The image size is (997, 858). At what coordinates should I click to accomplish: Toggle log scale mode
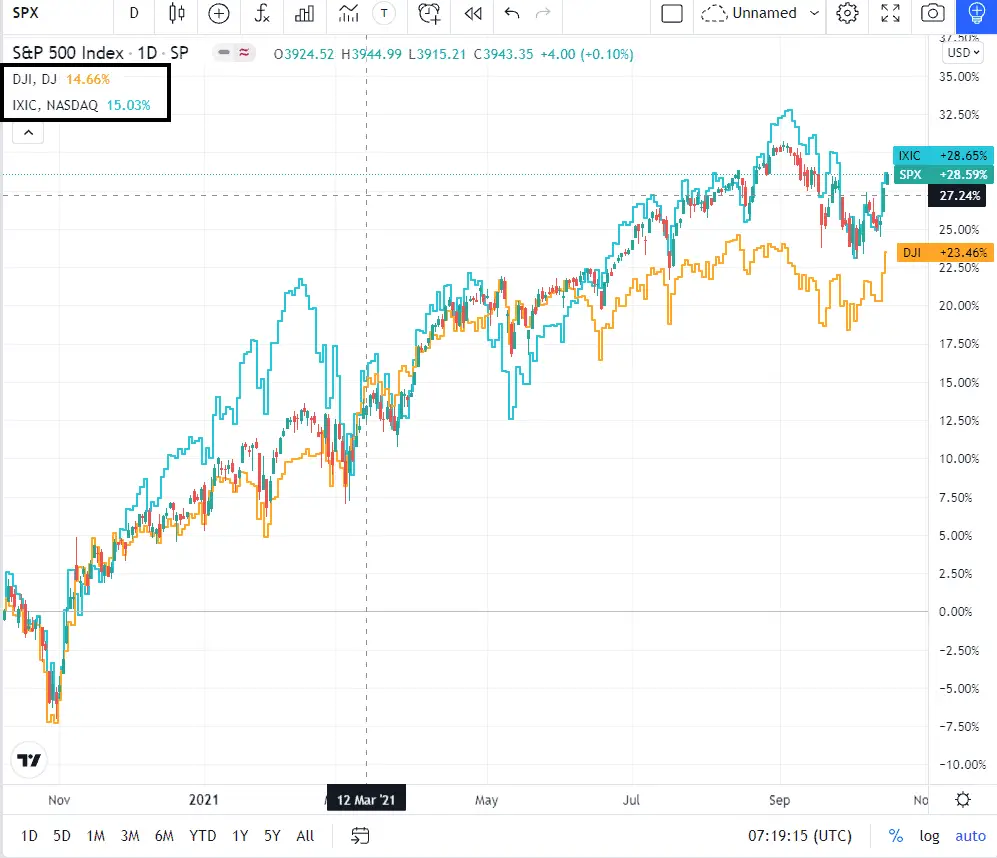929,836
